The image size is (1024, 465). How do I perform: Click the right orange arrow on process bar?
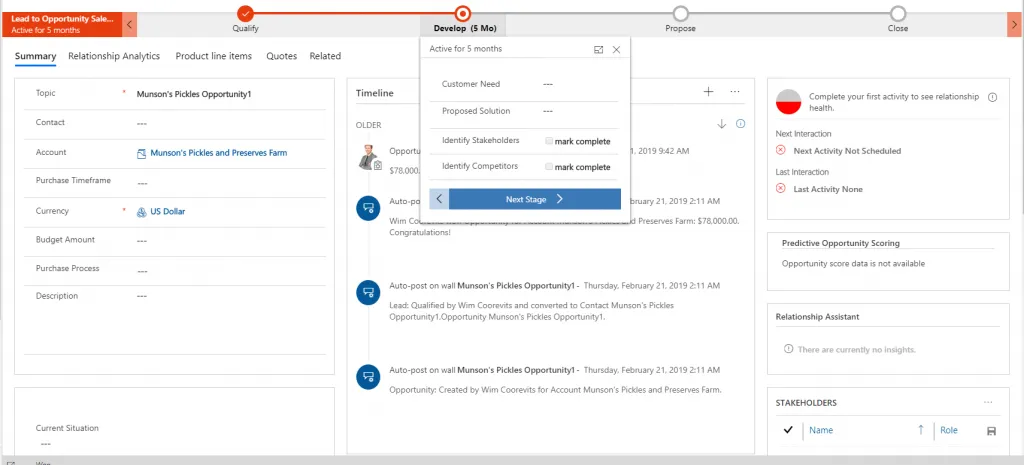(1013, 24)
